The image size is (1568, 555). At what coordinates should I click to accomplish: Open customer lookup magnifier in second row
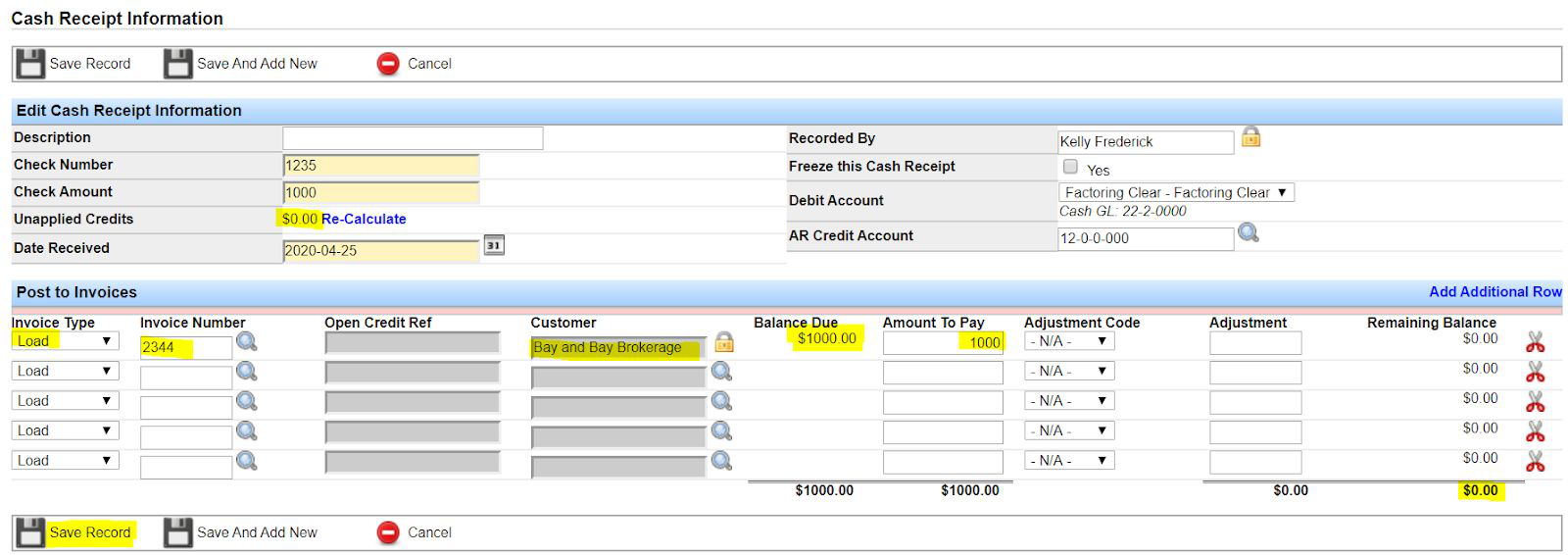[x=722, y=372]
